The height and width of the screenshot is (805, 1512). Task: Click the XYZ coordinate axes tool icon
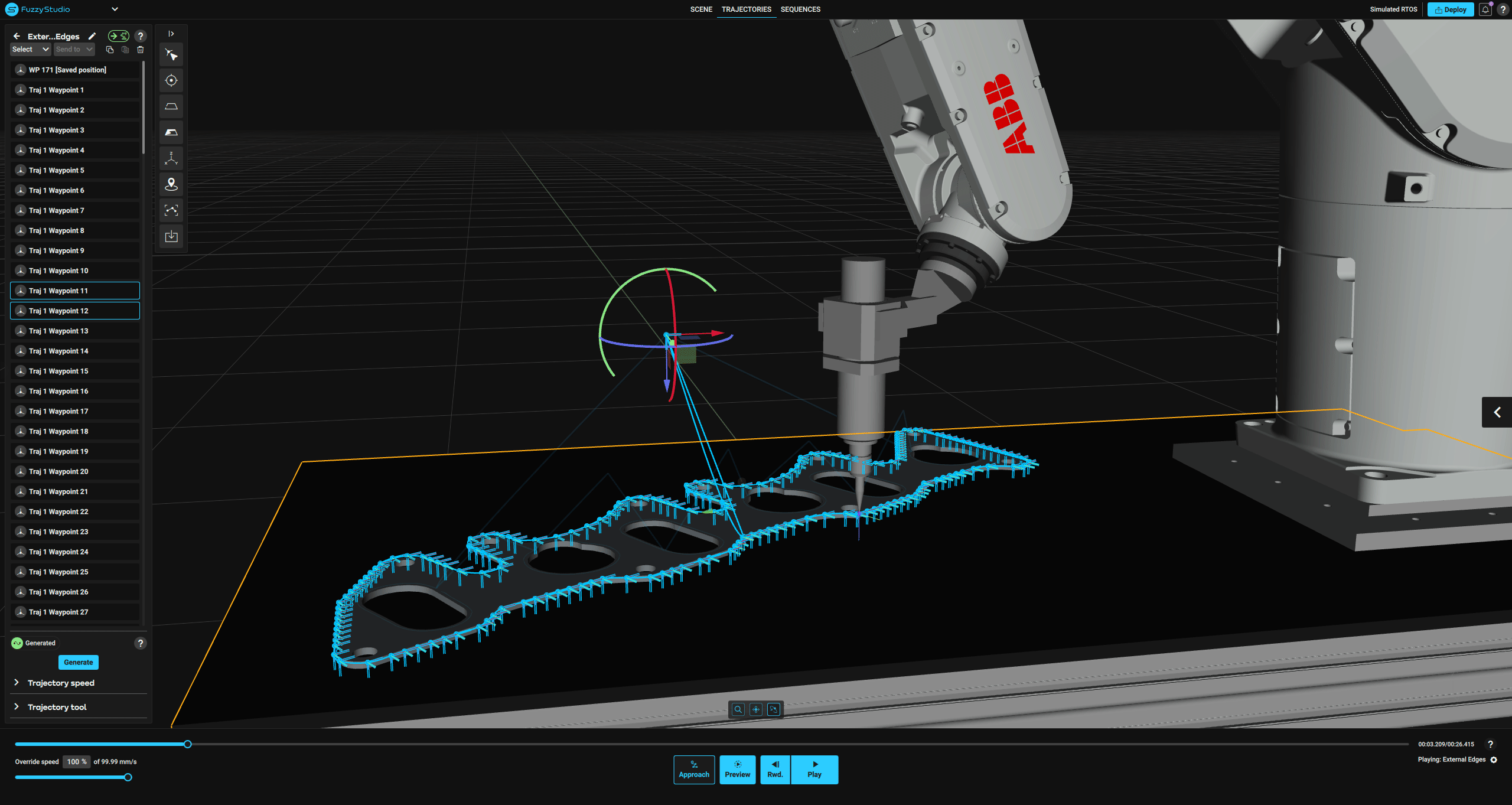click(x=171, y=158)
